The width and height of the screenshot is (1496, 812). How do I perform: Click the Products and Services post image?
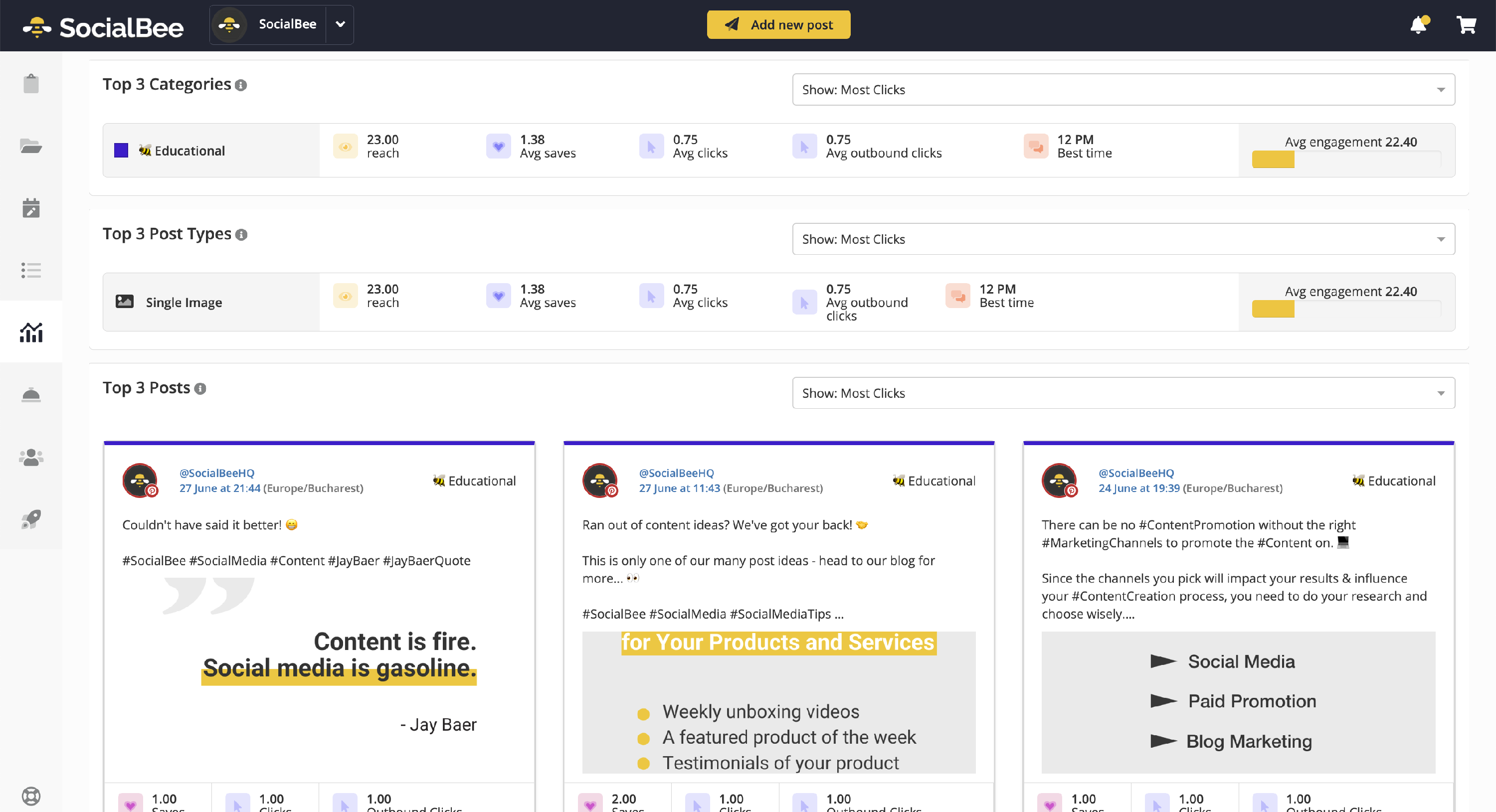[x=779, y=702]
